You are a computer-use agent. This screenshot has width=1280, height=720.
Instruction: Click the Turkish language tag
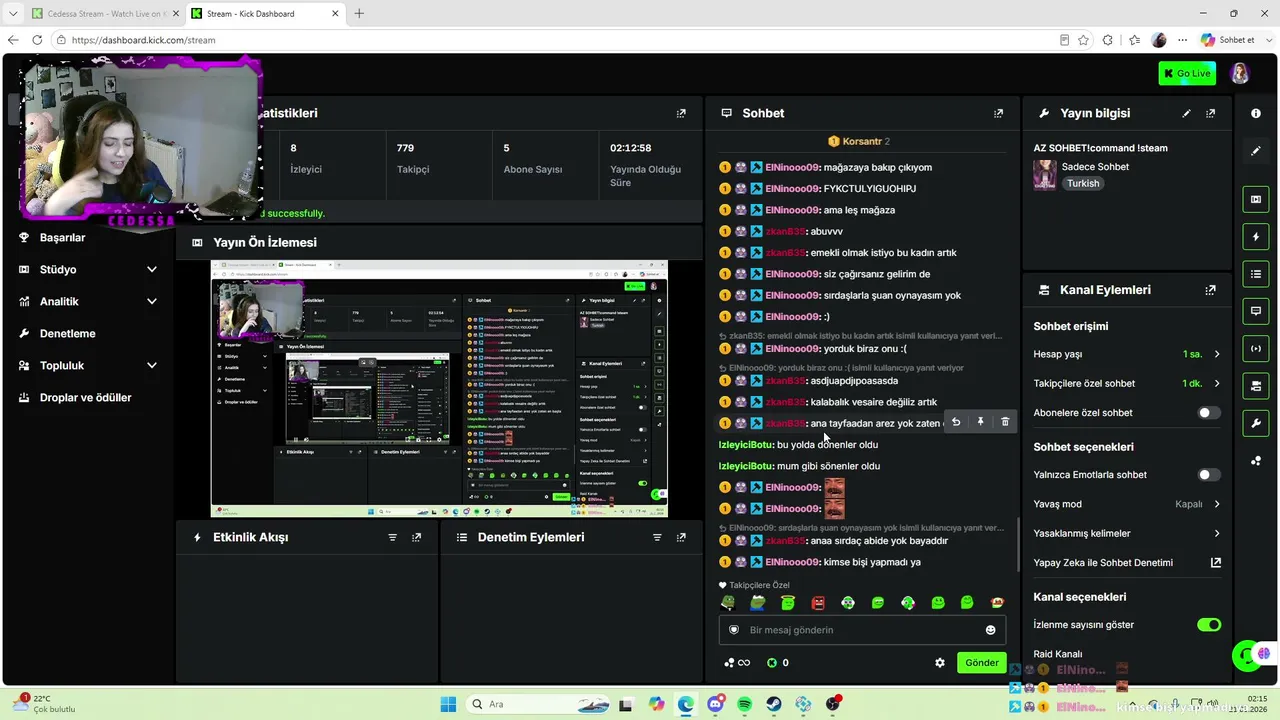click(x=1083, y=184)
